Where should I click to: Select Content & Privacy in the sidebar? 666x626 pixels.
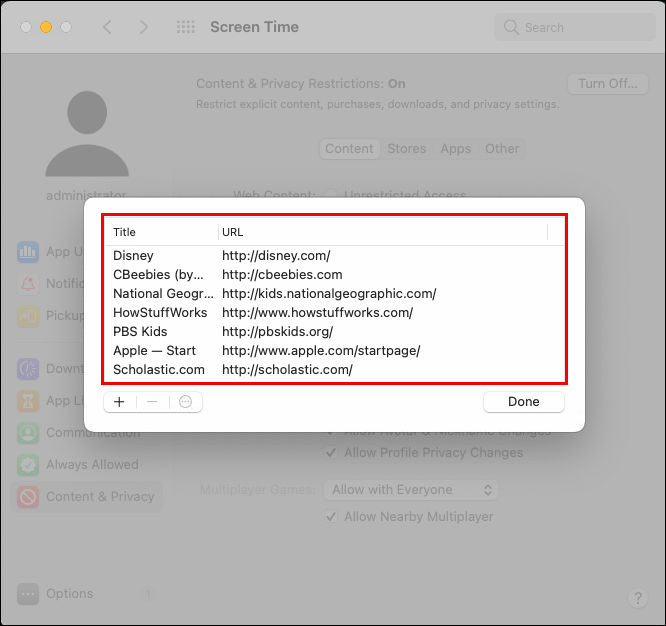[85, 496]
